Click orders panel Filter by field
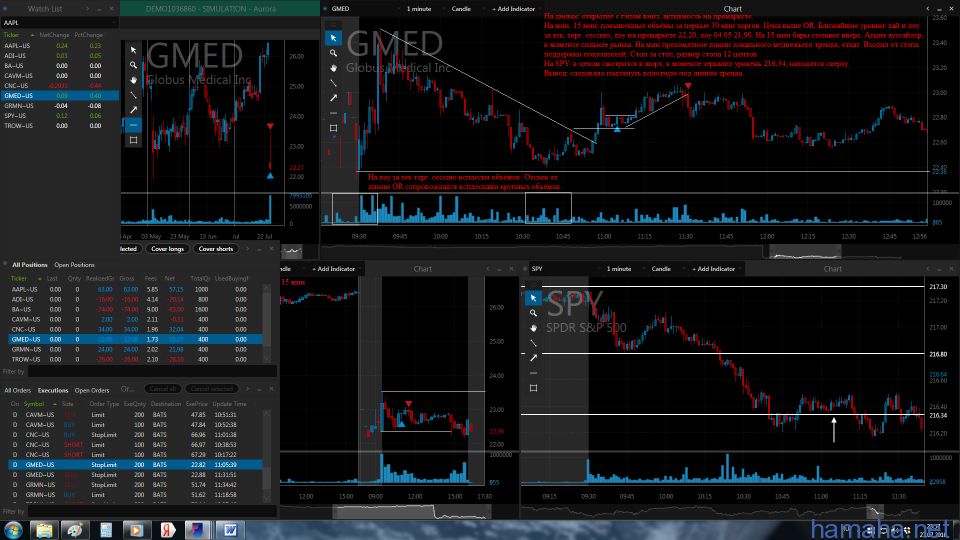Screen dimensions: 960x540 pos(152,511)
